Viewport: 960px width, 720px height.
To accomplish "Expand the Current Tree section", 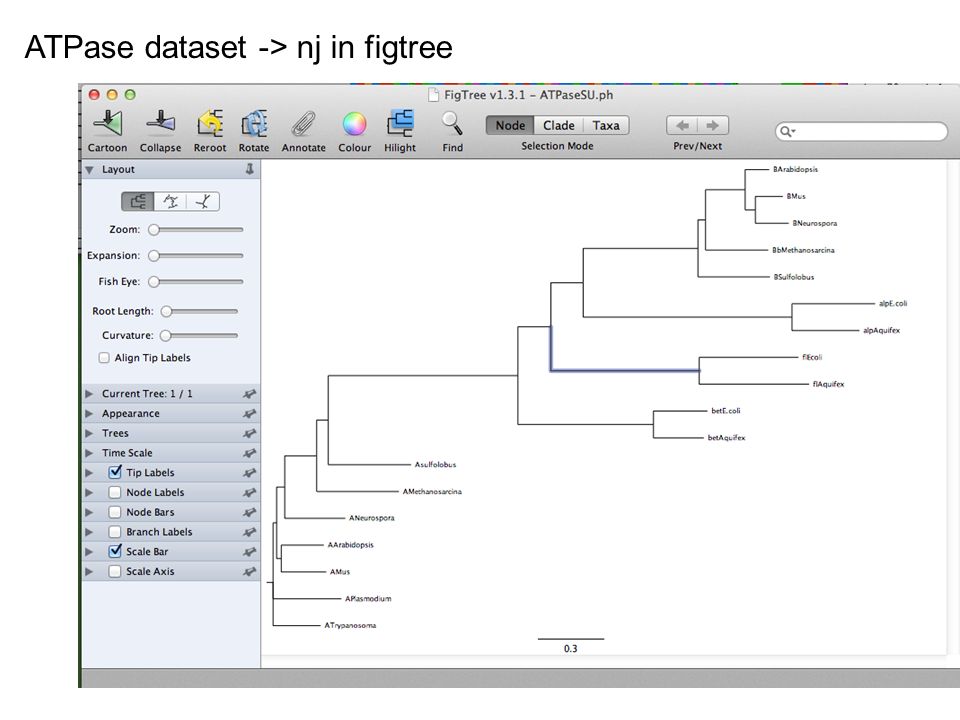I will (x=89, y=394).
